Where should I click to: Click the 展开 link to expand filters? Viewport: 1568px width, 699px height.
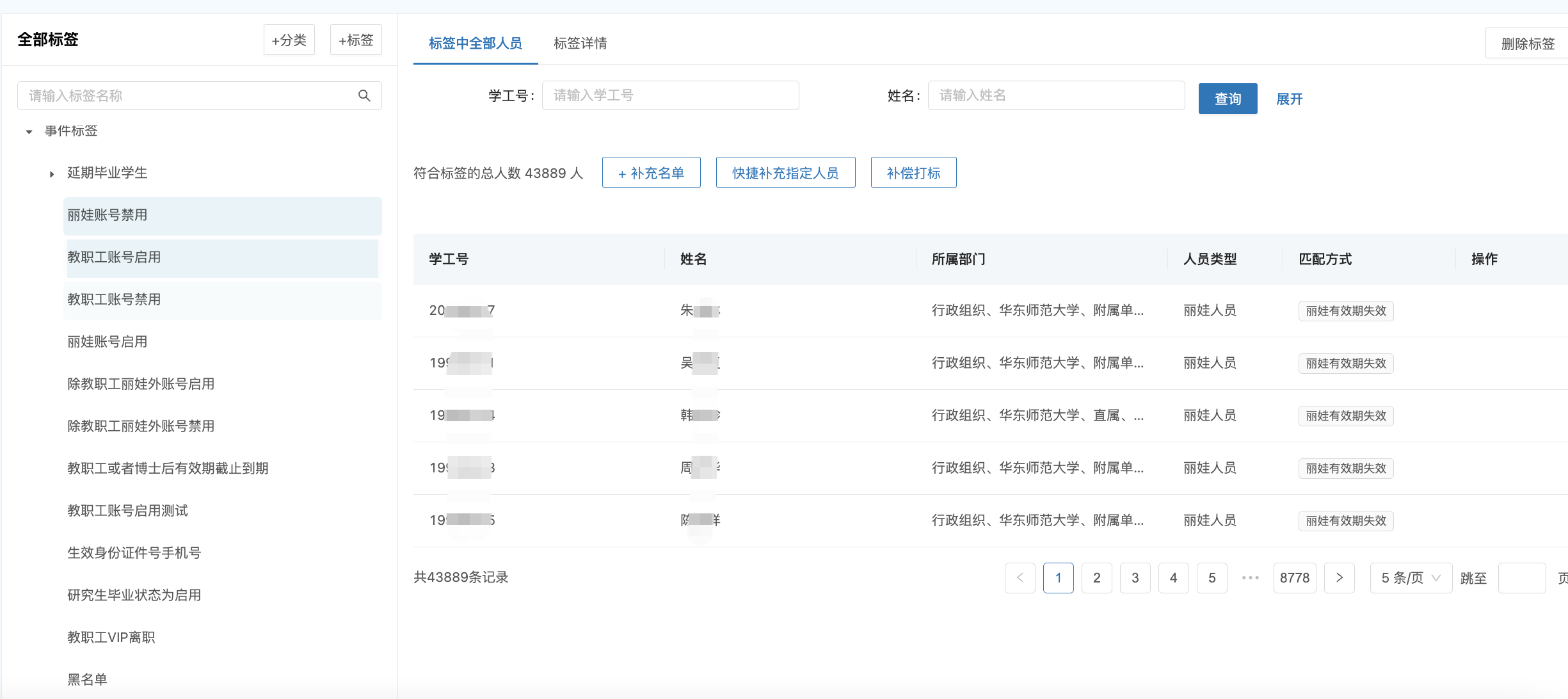point(1290,99)
